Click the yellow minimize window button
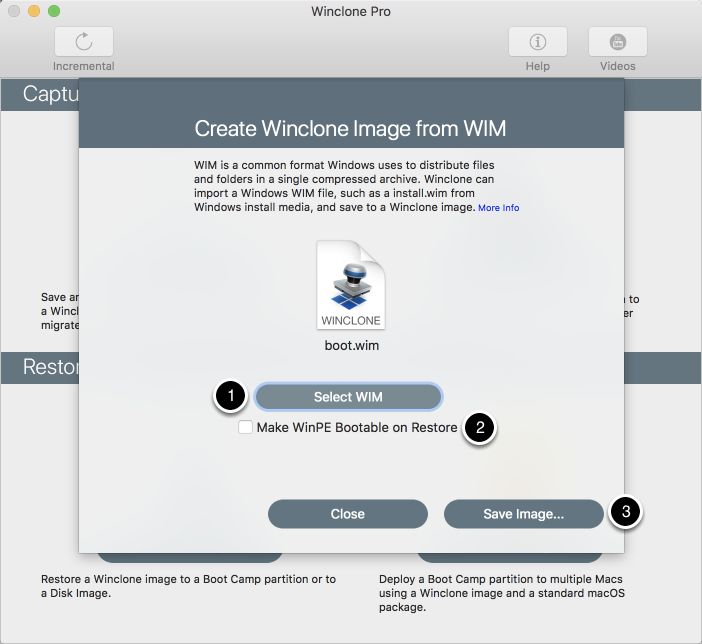This screenshot has width=702, height=644. click(x=34, y=11)
